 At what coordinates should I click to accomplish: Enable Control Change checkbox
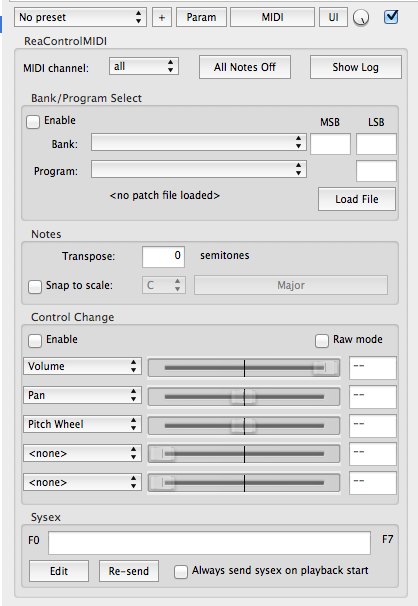pyautogui.click(x=35, y=341)
